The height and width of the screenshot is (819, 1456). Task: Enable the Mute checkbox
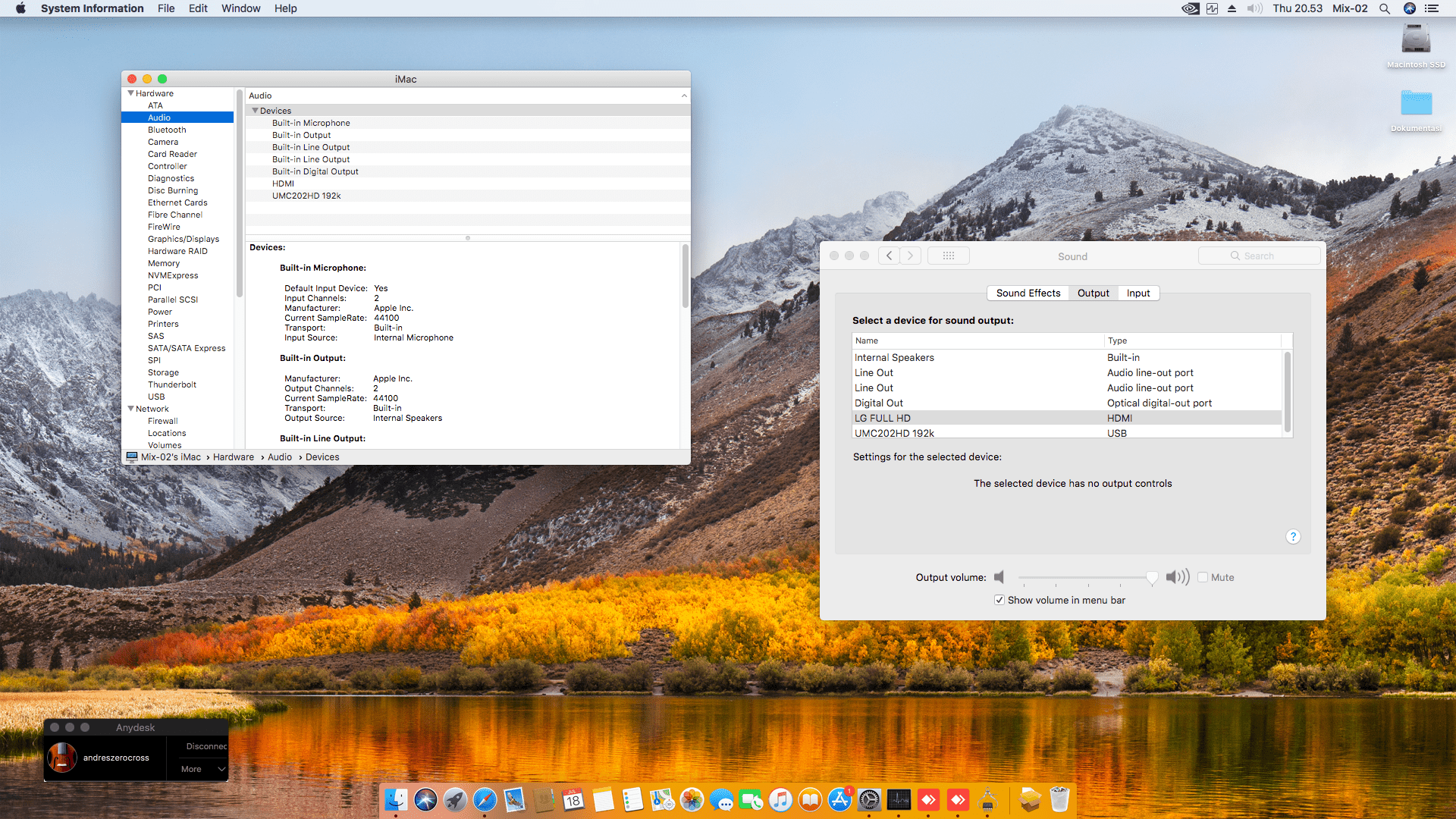tap(1203, 577)
